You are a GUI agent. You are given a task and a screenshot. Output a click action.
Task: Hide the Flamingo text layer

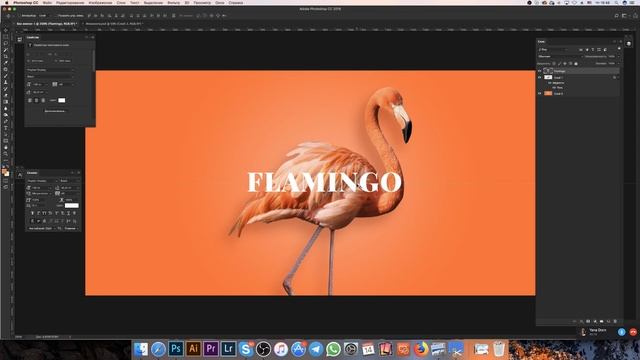pos(540,71)
